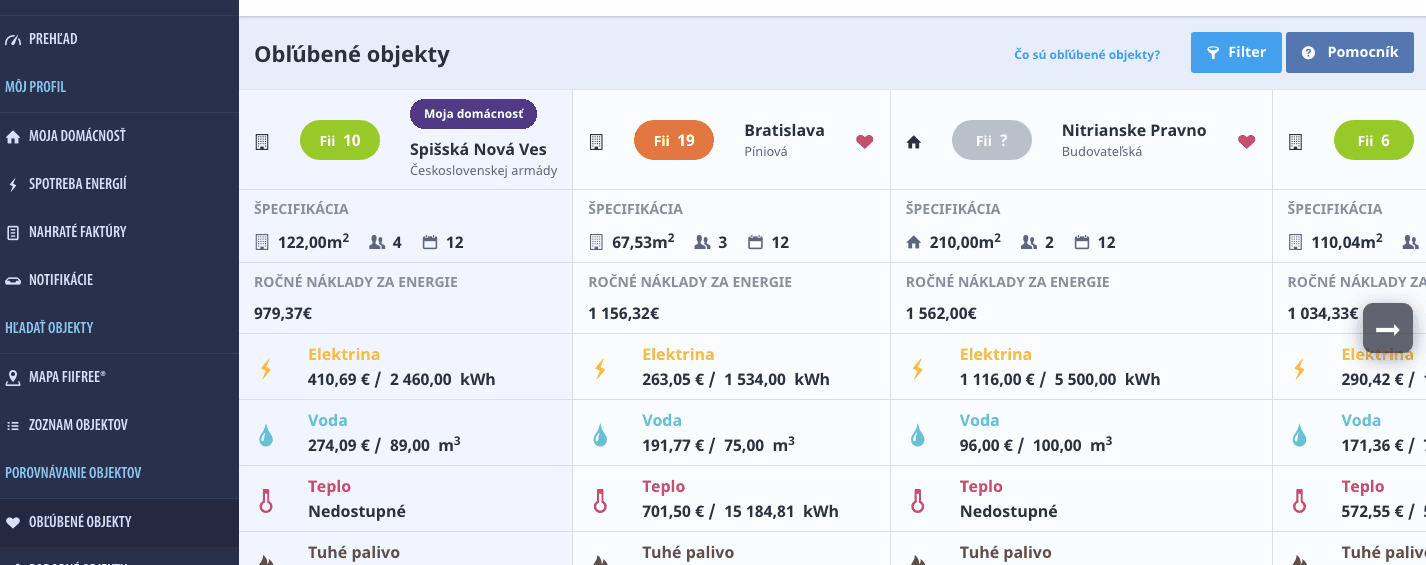Select Obľúbené objekty in sidebar
Screen dimensions: 1426x565
[x=80, y=522]
